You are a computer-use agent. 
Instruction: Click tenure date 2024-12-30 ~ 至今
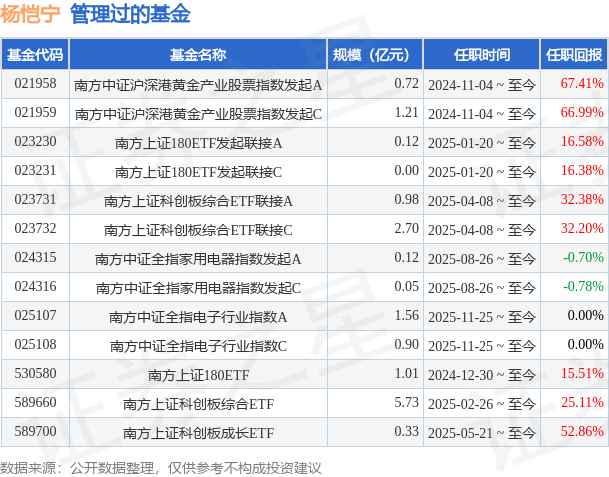[x=482, y=375]
